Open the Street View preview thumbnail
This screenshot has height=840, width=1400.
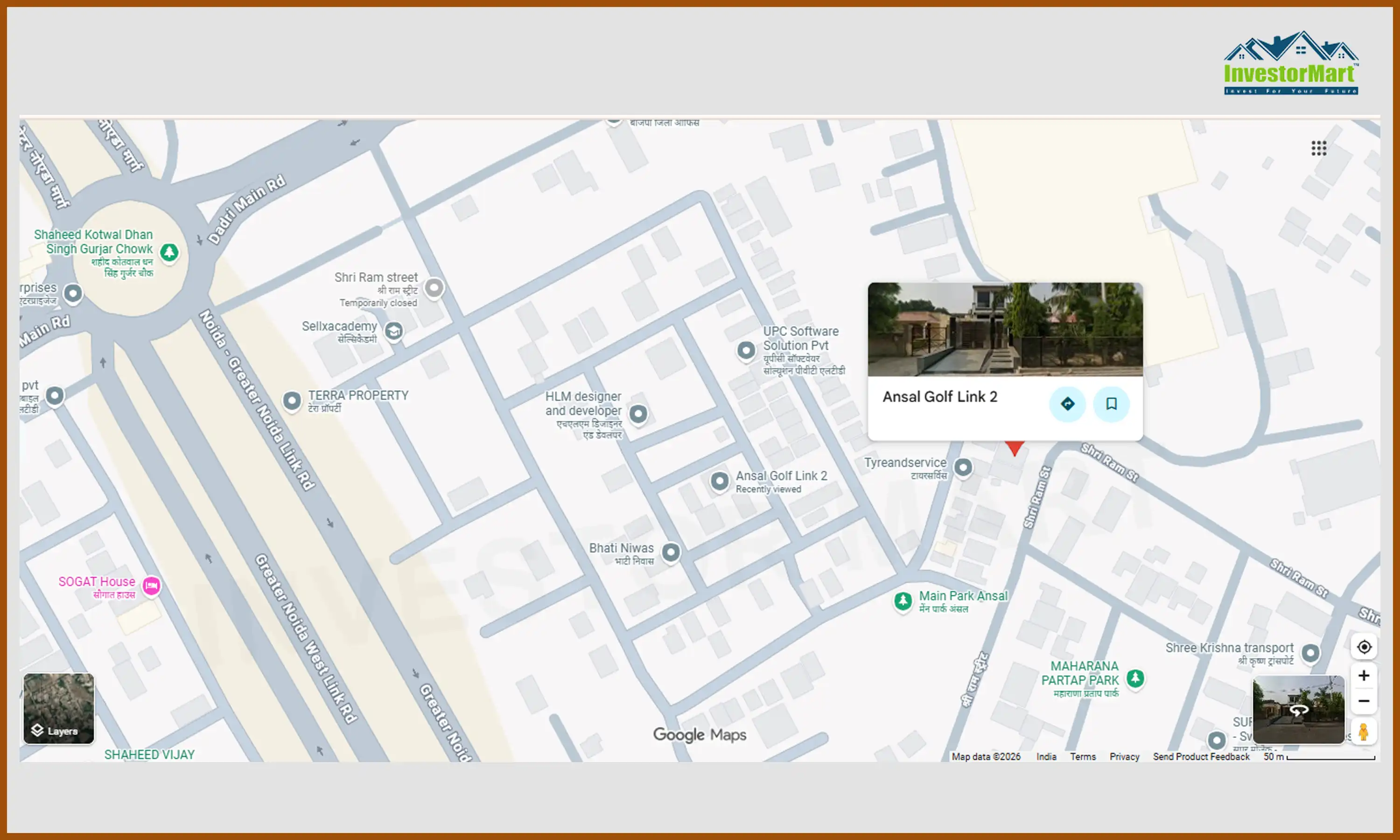click(x=1298, y=709)
